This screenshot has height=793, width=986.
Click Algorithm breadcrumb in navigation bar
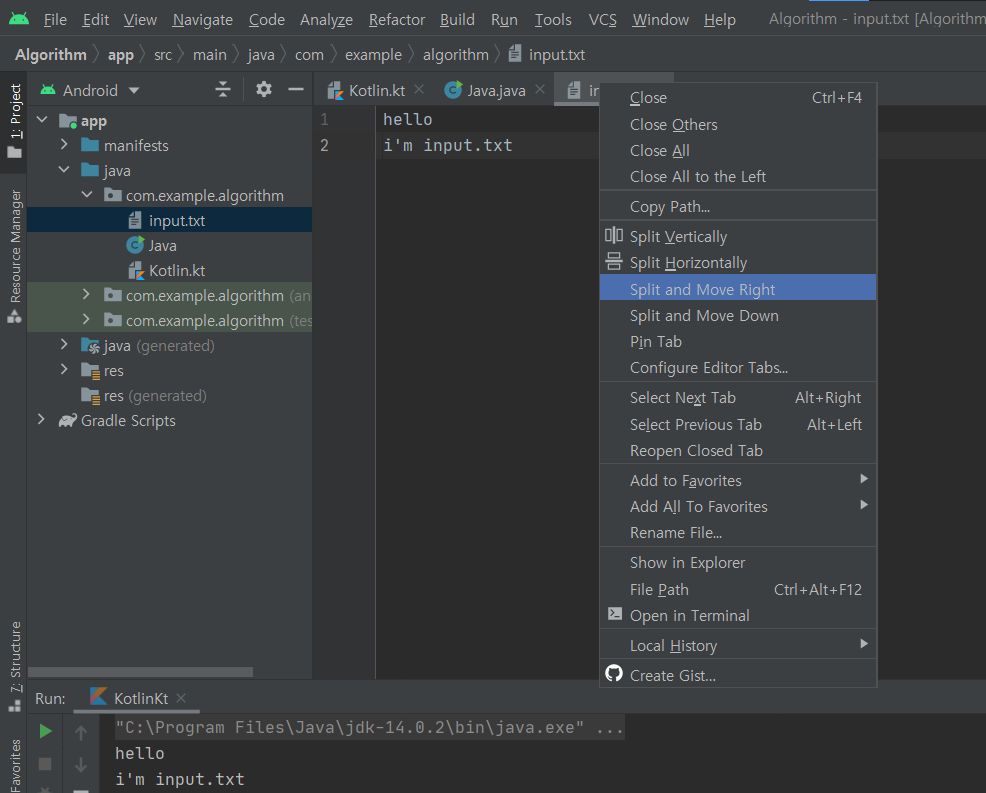[51, 55]
